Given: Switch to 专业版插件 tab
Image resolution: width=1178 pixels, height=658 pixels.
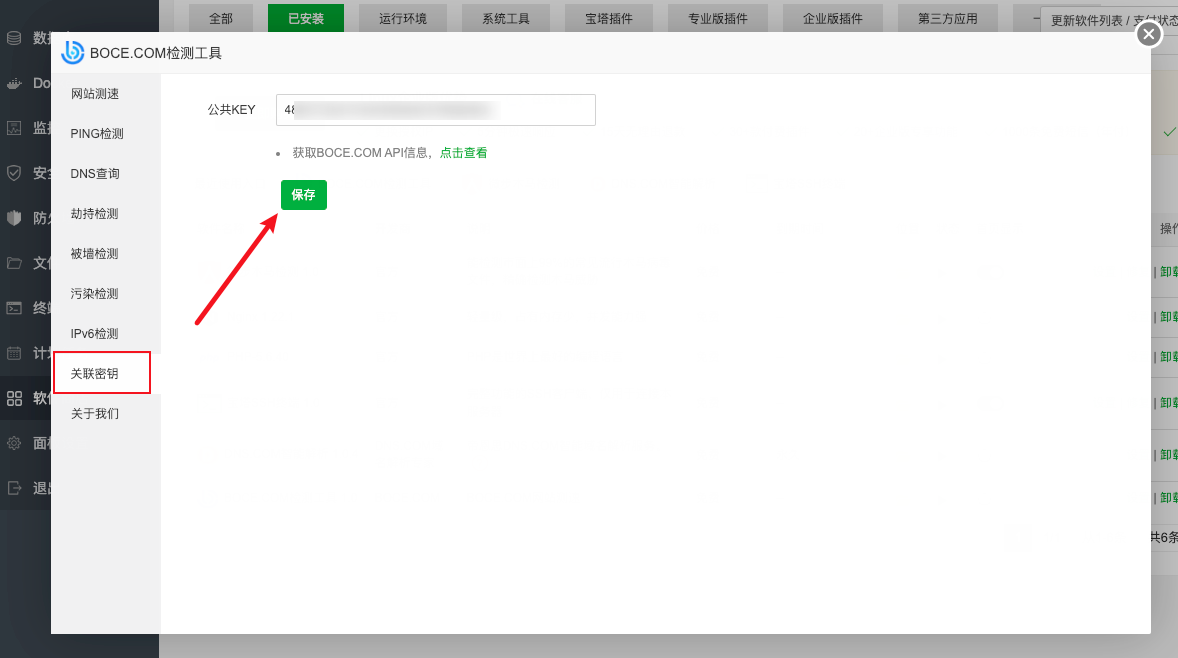Looking at the screenshot, I should click(717, 18).
